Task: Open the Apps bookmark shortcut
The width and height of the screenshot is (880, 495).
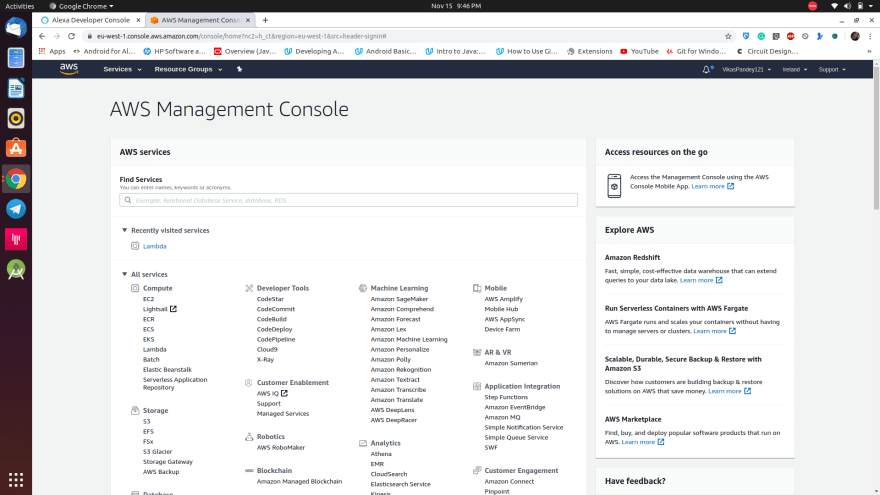Action: (x=52, y=51)
